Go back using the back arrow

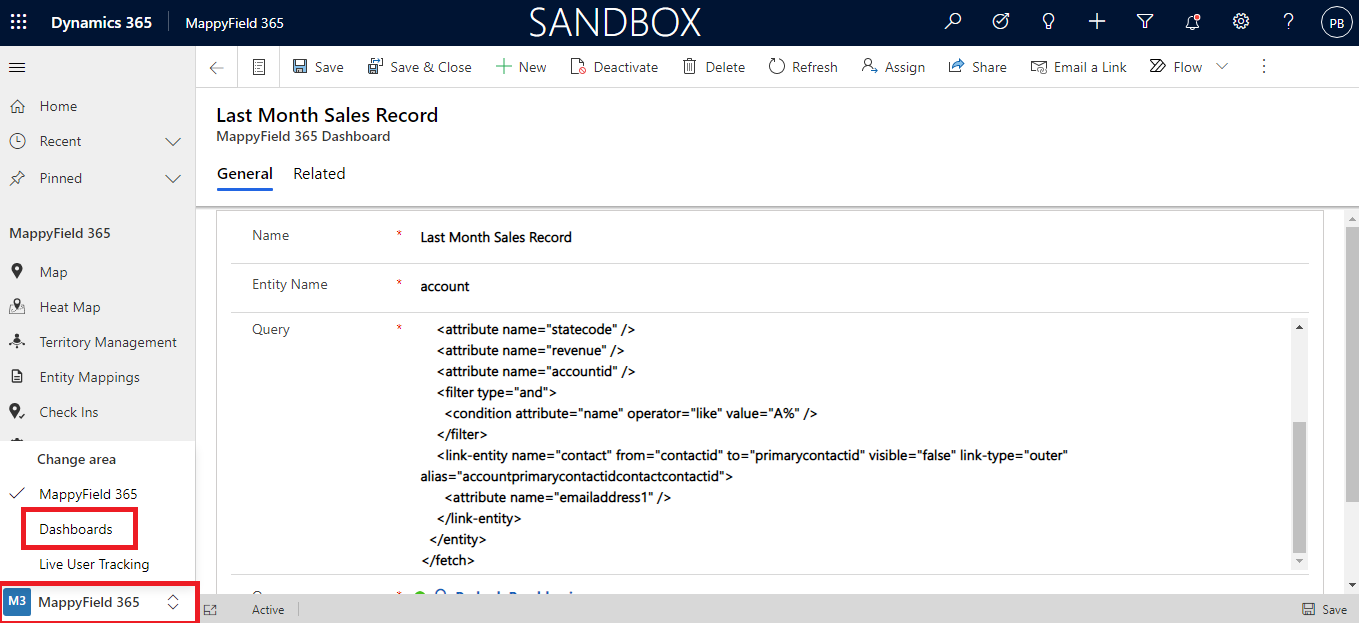(216, 67)
